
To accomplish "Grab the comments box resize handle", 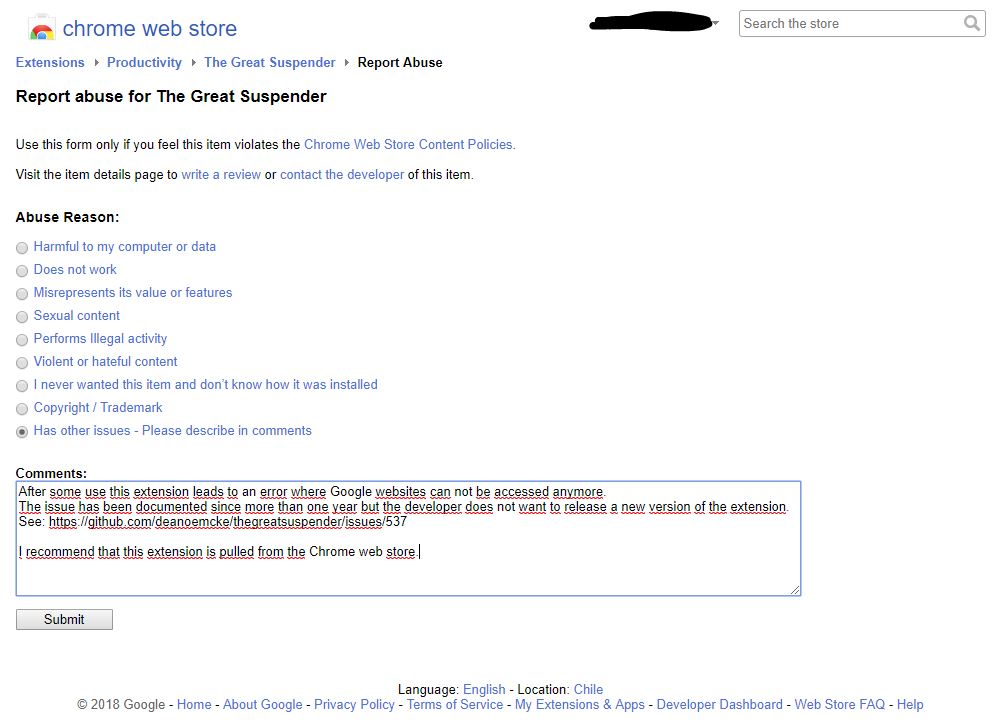I will pos(795,590).
